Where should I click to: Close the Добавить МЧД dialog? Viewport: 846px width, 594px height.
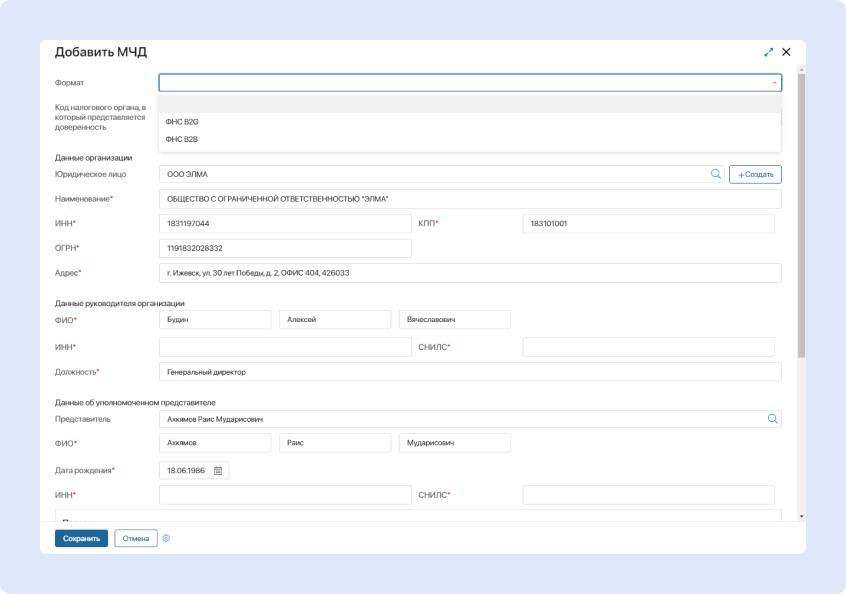coord(786,52)
